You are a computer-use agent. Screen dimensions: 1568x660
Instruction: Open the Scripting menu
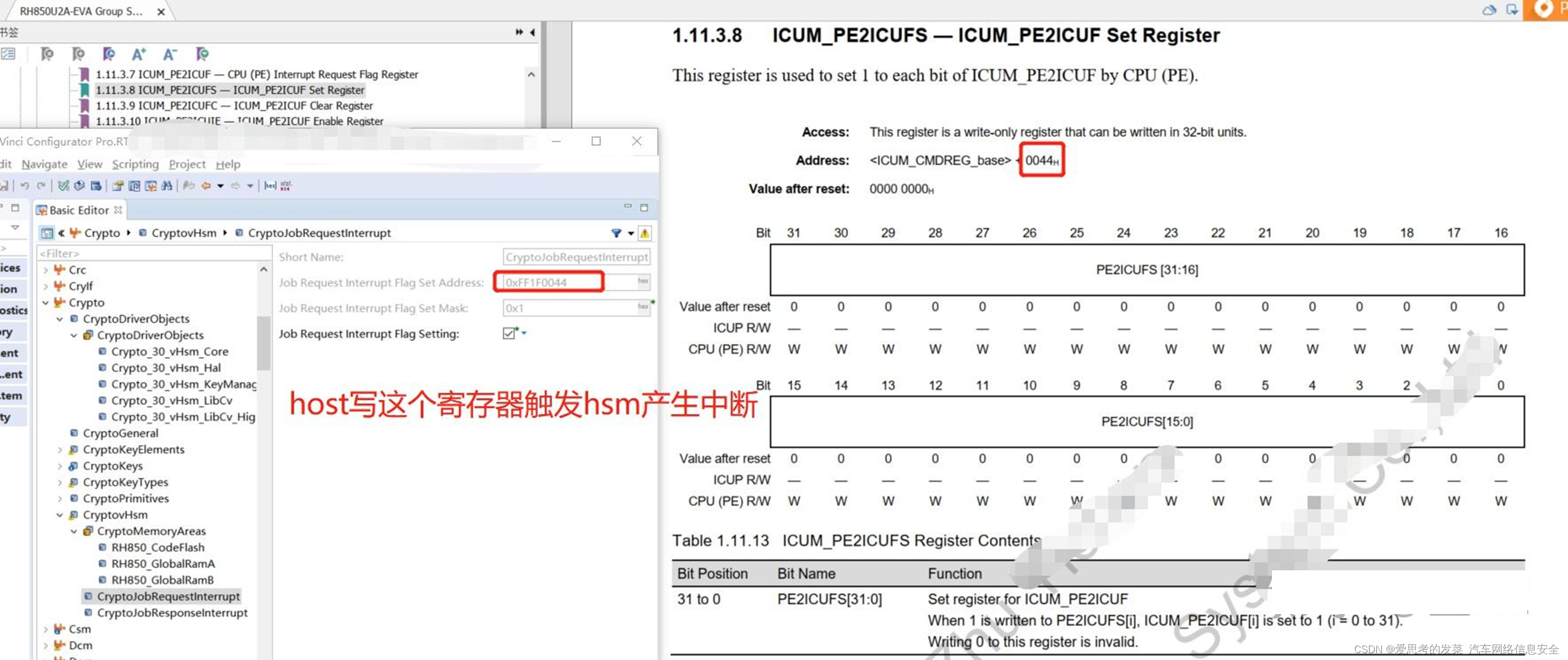[135, 165]
